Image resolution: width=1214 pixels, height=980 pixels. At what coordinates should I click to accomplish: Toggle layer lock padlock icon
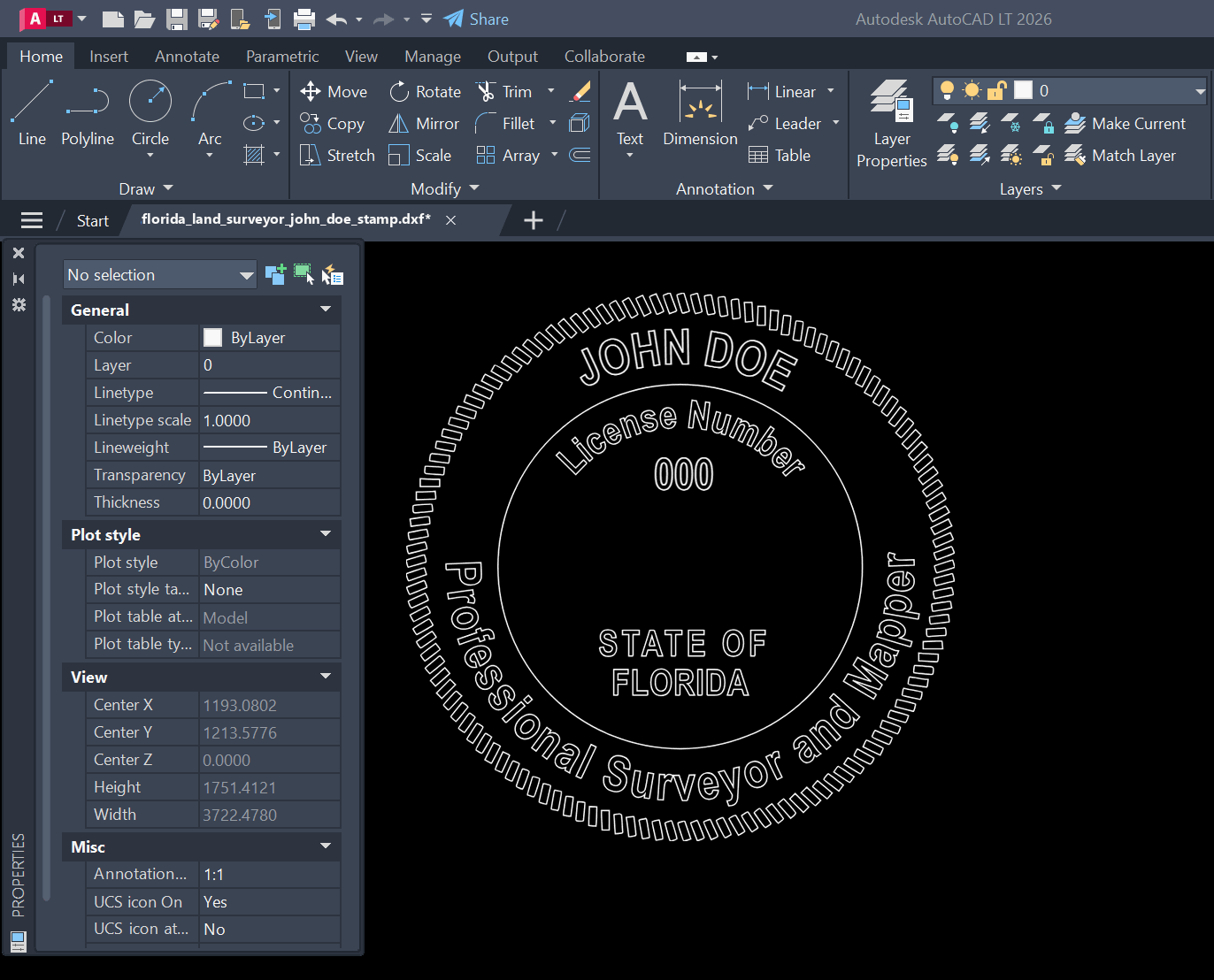point(997,90)
